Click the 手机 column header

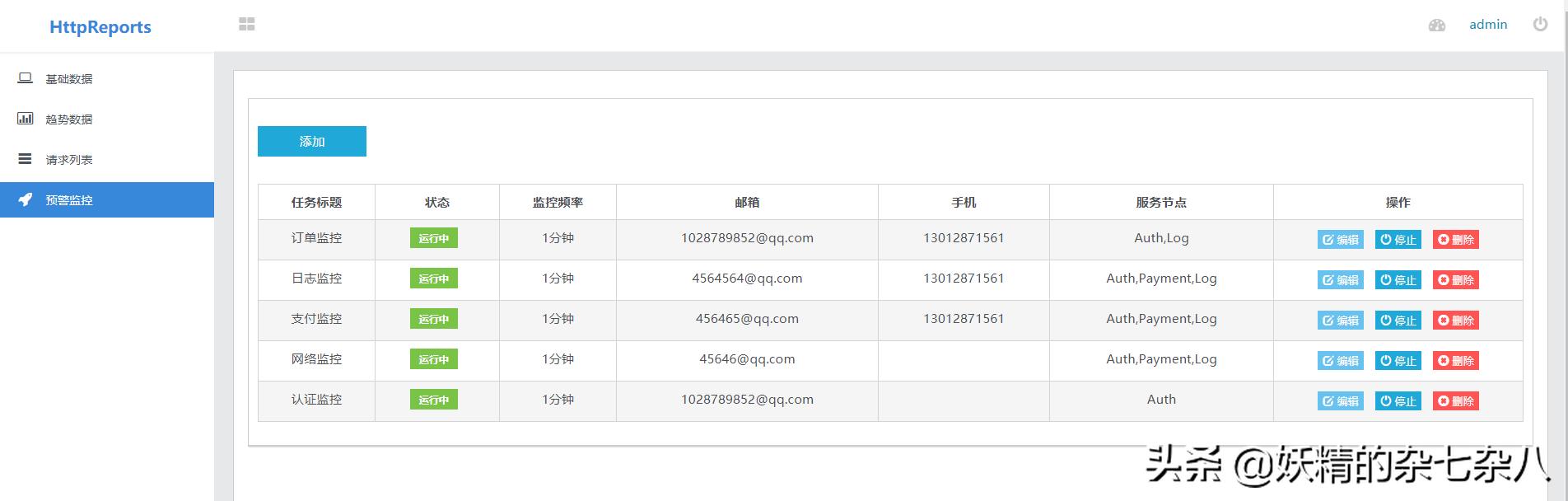click(964, 202)
